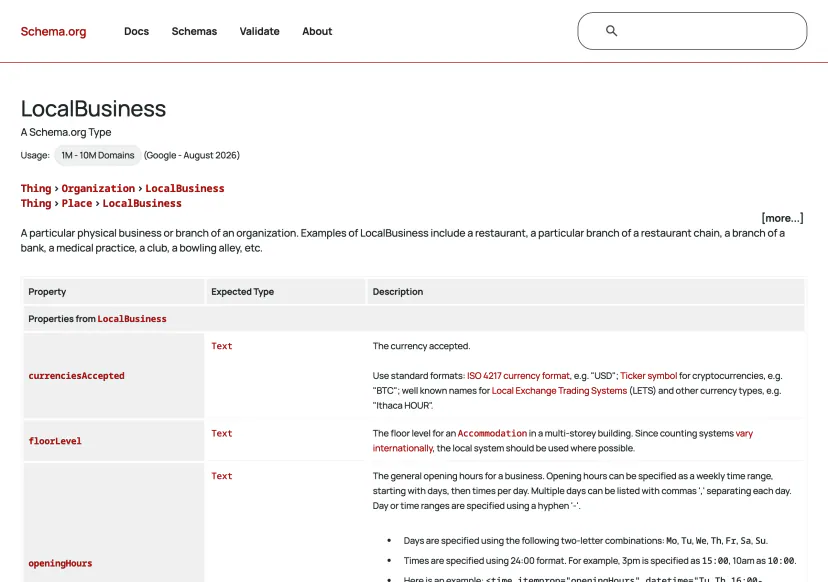The image size is (828, 582).
Task: Select the '(Google - August 2026)' text
Action: [x=192, y=155]
